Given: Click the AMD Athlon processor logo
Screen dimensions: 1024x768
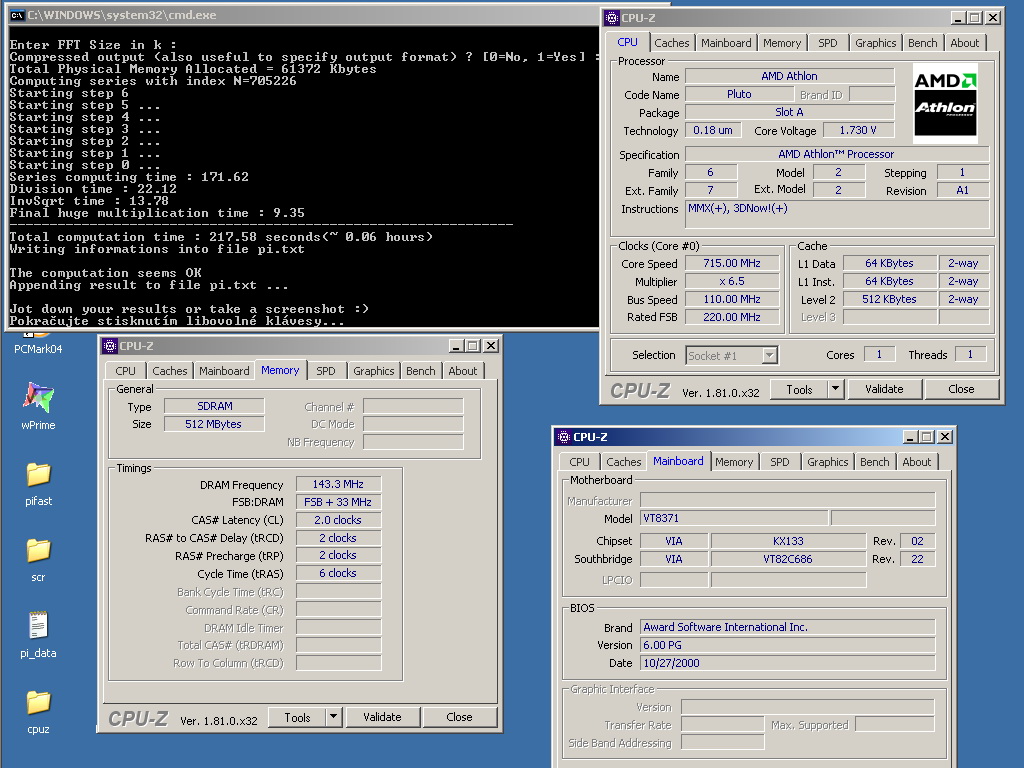Looking at the screenshot, I should click(x=944, y=103).
